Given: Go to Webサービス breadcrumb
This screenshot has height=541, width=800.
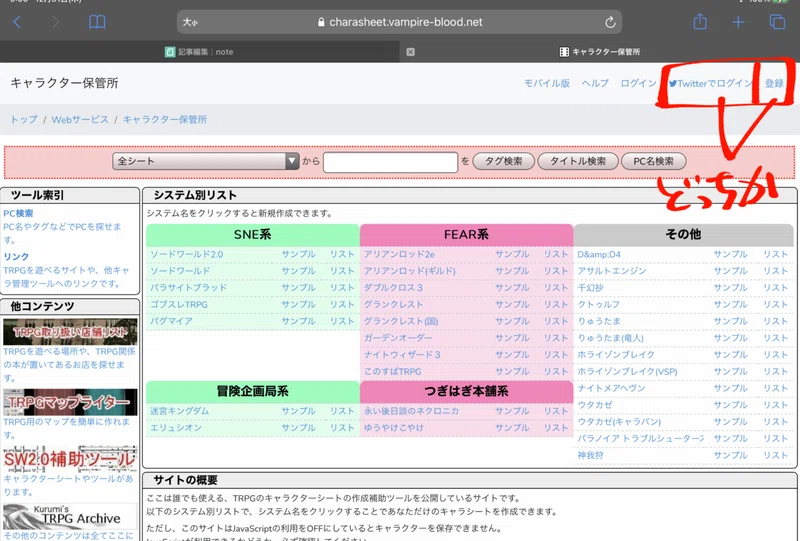Looking at the screenshot, I should click(x=80, y=119).
